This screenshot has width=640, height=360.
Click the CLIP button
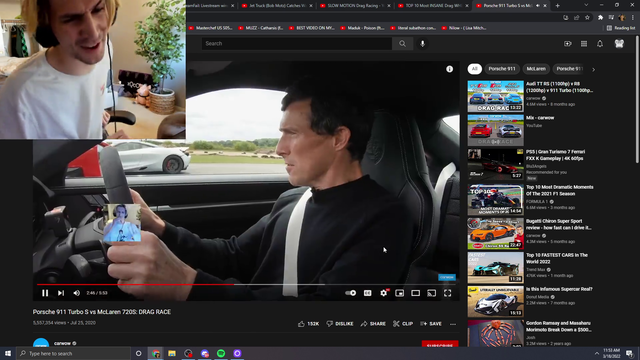[x=403, y=324]
